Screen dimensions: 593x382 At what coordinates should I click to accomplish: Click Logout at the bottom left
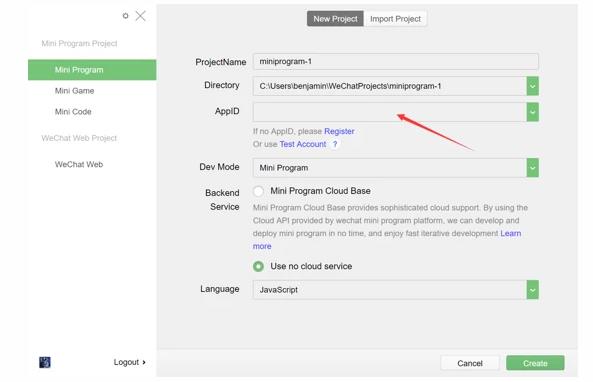point(129,362)
